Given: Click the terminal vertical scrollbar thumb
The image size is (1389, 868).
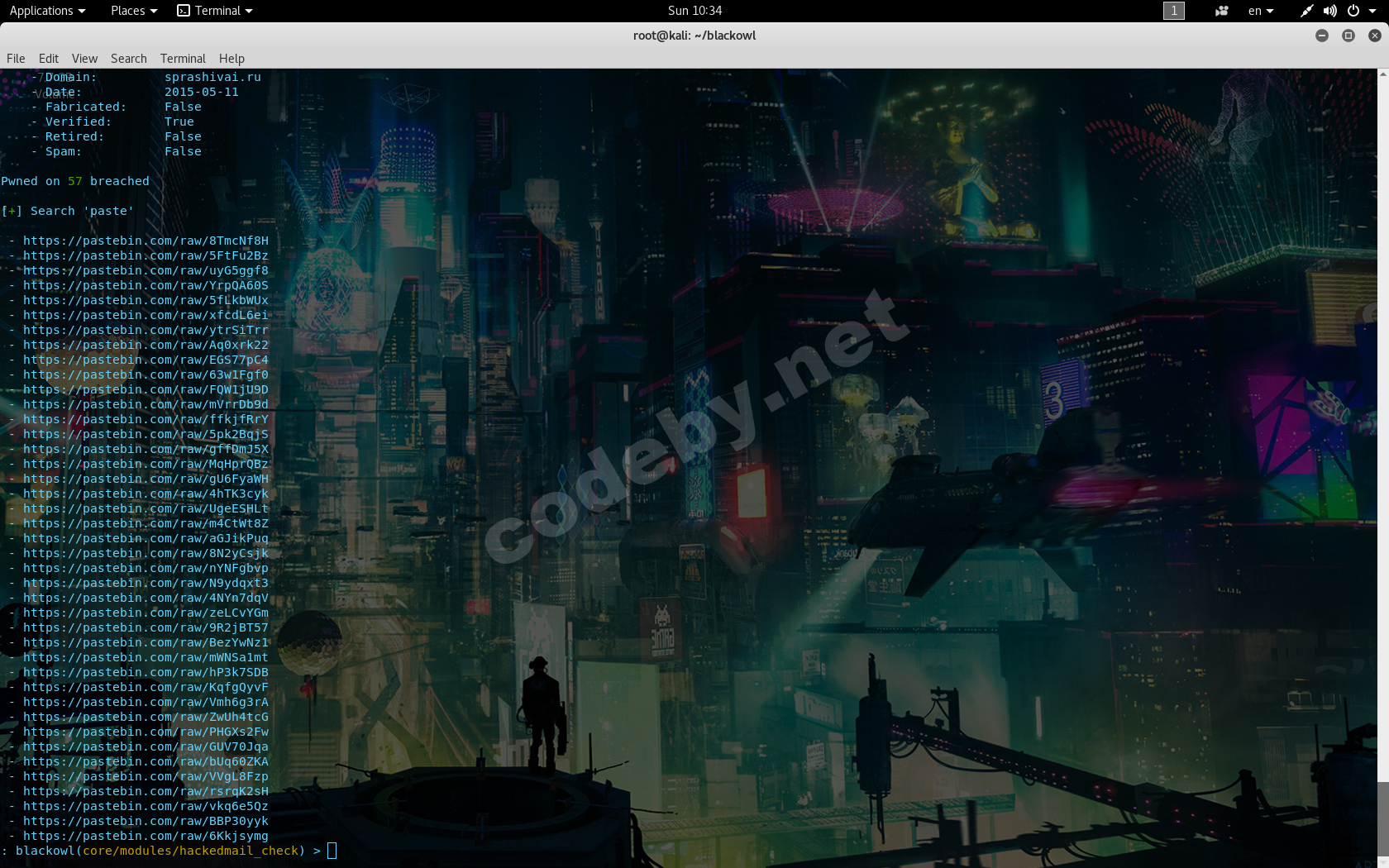Looking at the screenshot, I should (1382, 818).
